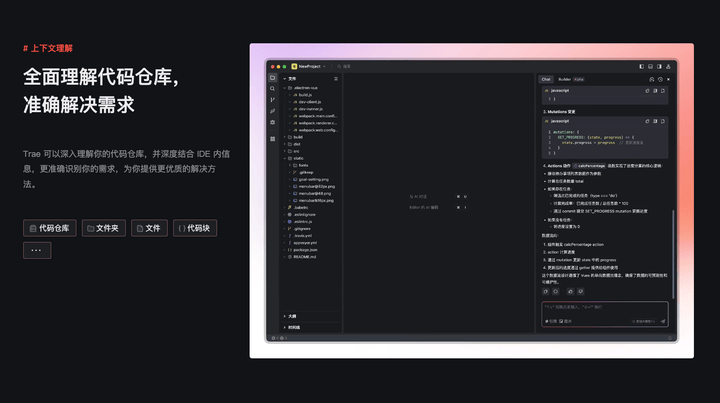Click the 引用 reference button in chat input
The width and height of the screenshot is (720, 403).
[x=551, y=321]
